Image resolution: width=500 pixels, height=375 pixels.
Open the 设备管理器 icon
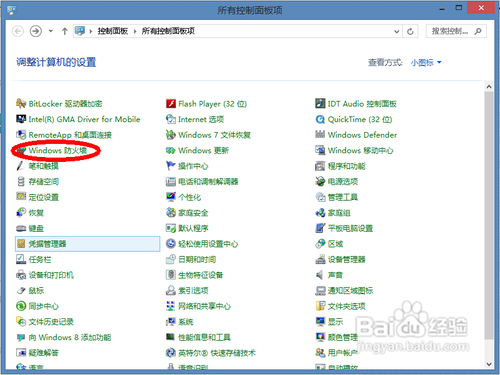[320, 259]
